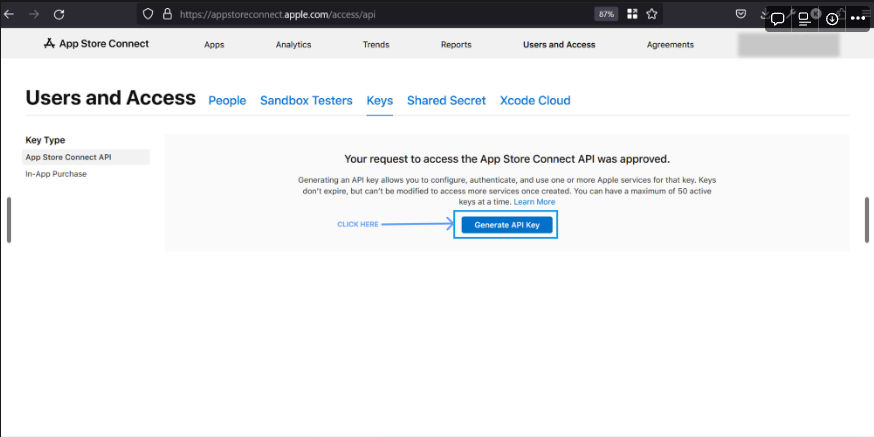Click the Pocket save icon

(741, 14)
